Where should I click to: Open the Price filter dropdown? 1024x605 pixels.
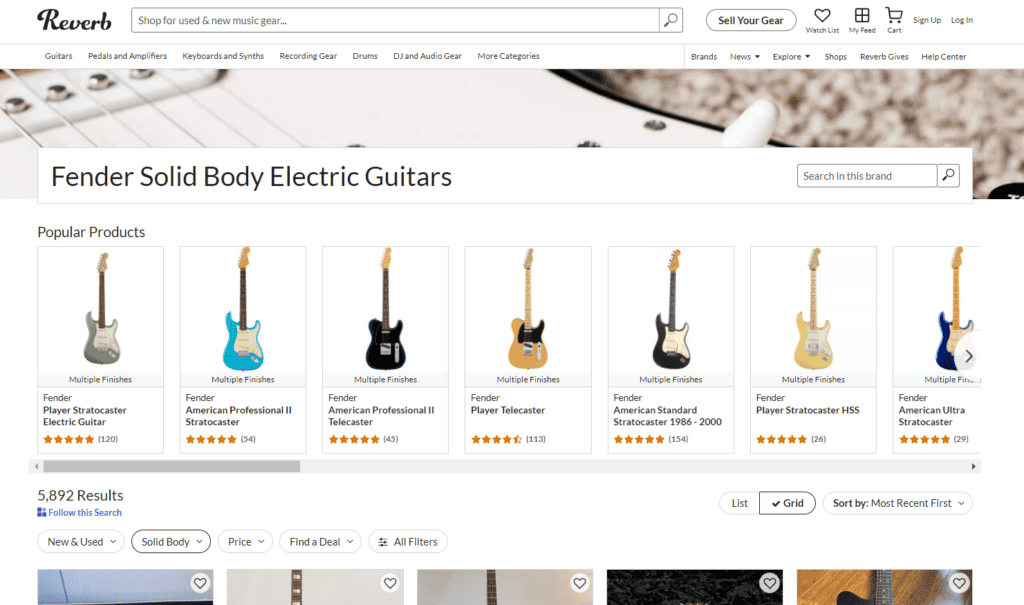[x=245, y=541]
